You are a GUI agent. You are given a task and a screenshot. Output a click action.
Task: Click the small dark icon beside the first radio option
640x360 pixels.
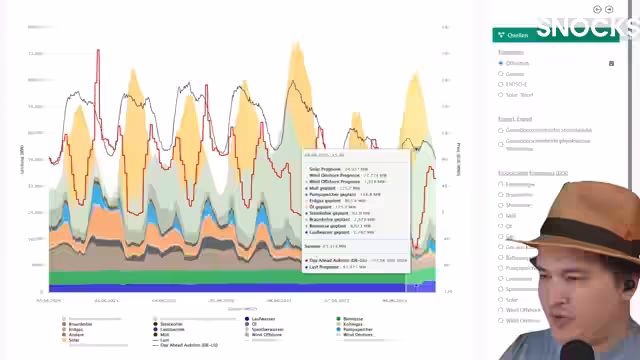pyautogui.click(x=611, y=63)
